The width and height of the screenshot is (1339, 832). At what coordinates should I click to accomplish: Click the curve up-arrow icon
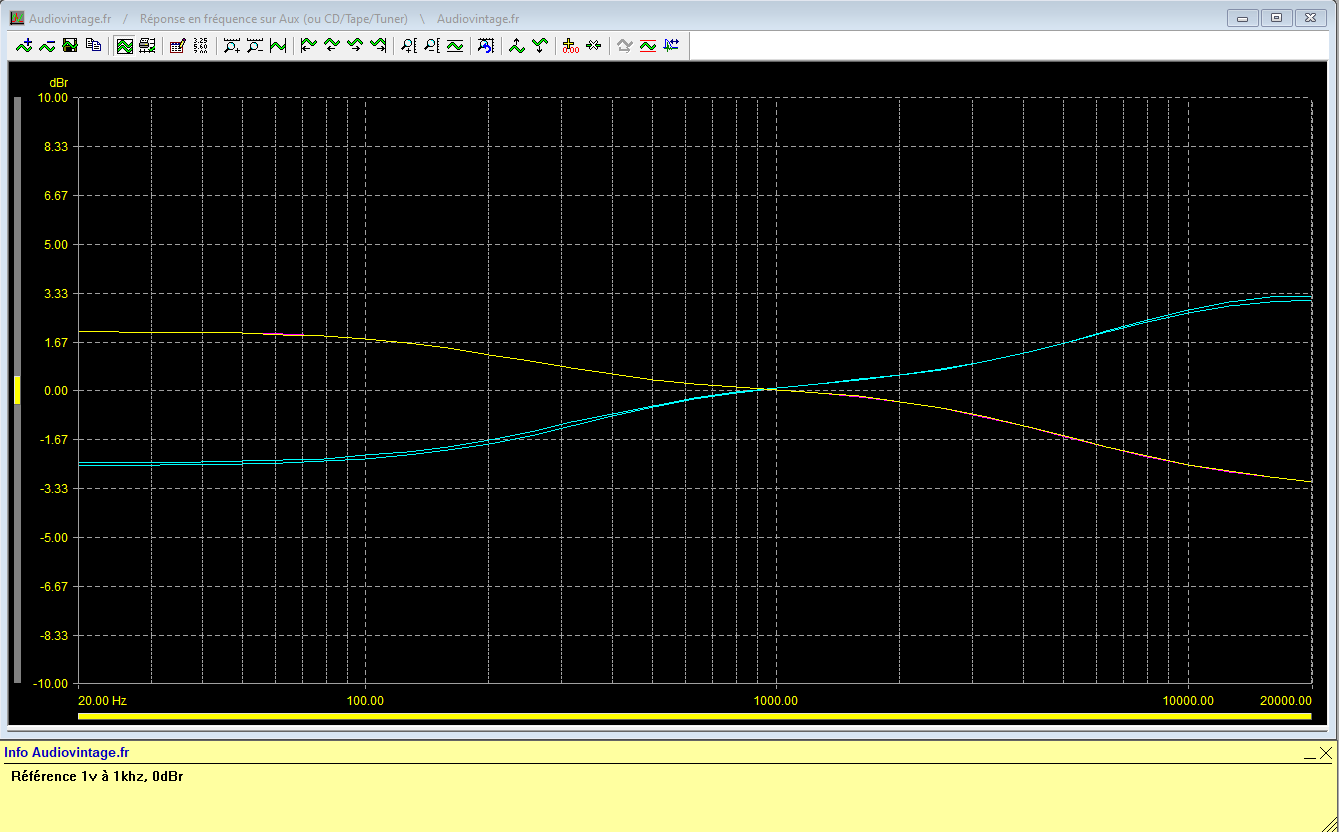tap(517, 45)
